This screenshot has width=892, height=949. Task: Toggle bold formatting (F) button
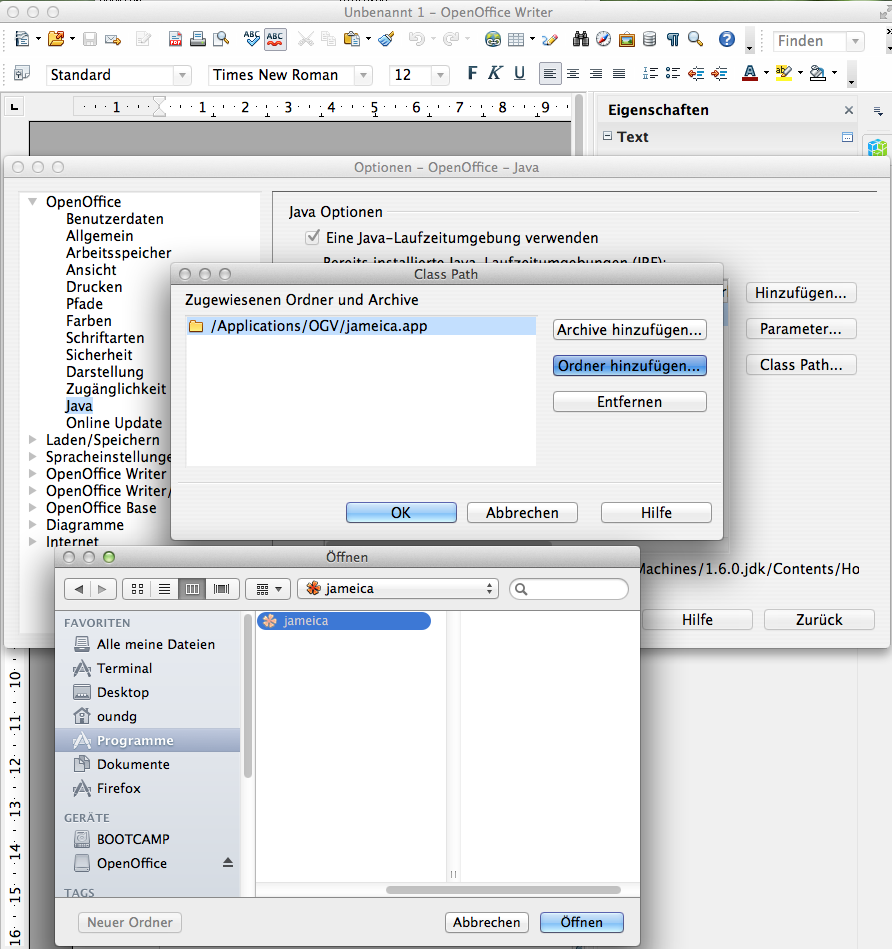click(x=472, y=73)
